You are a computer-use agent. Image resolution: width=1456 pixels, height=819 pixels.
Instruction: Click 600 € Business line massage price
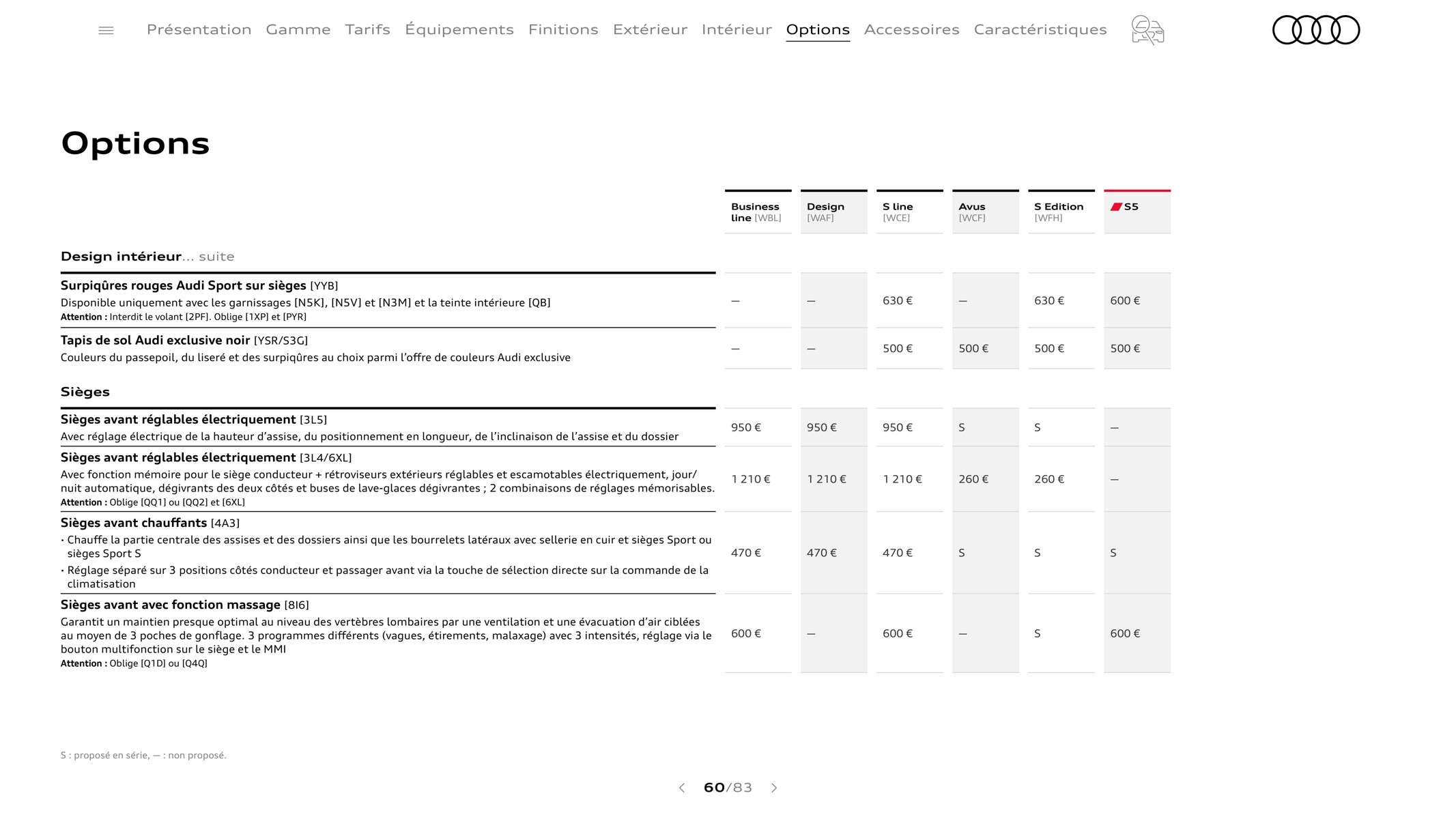click(x=745, y=633)
